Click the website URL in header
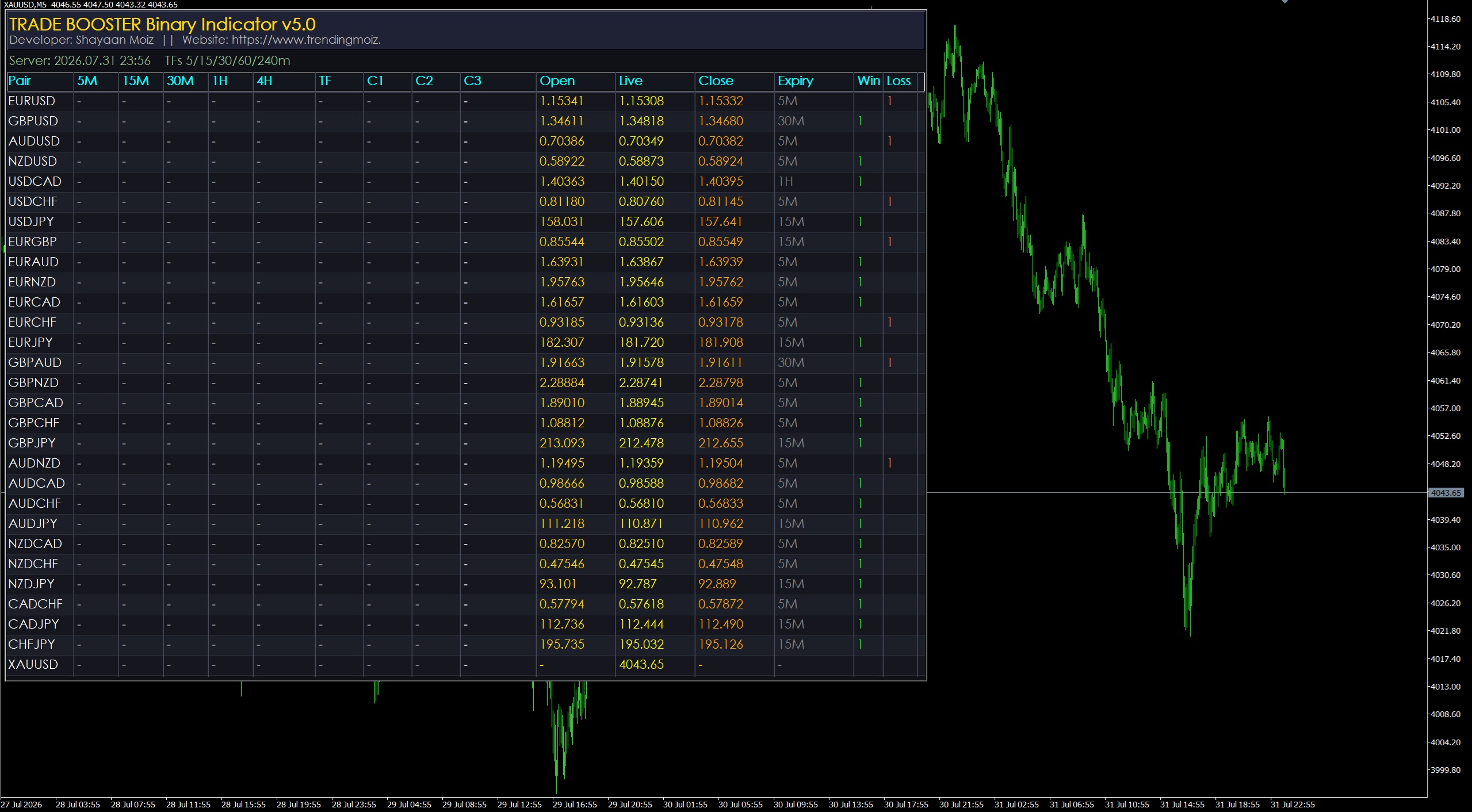Viewport: 1472px width, 812px height. (x=306, y=40)
